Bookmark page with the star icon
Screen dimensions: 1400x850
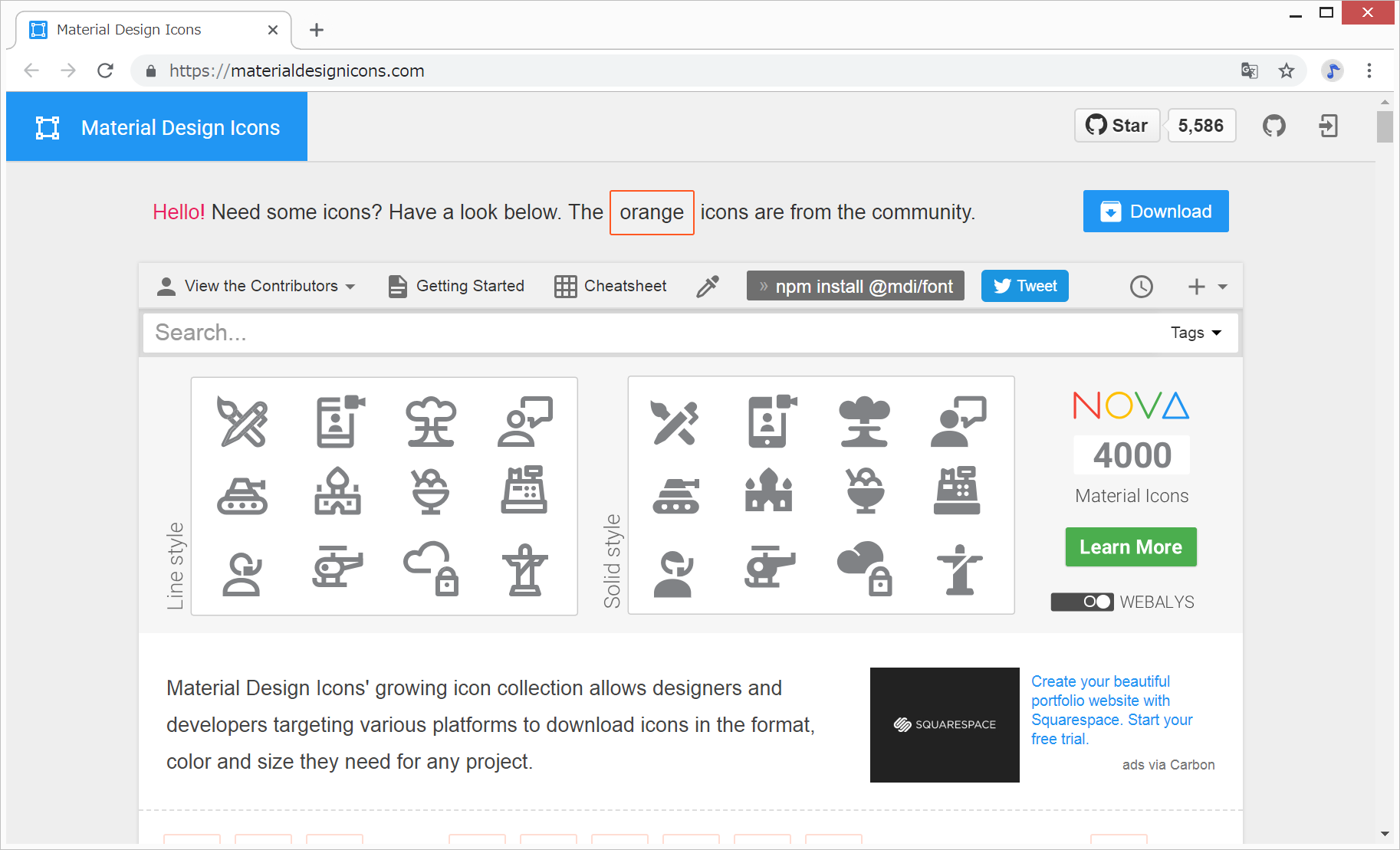1286,71
